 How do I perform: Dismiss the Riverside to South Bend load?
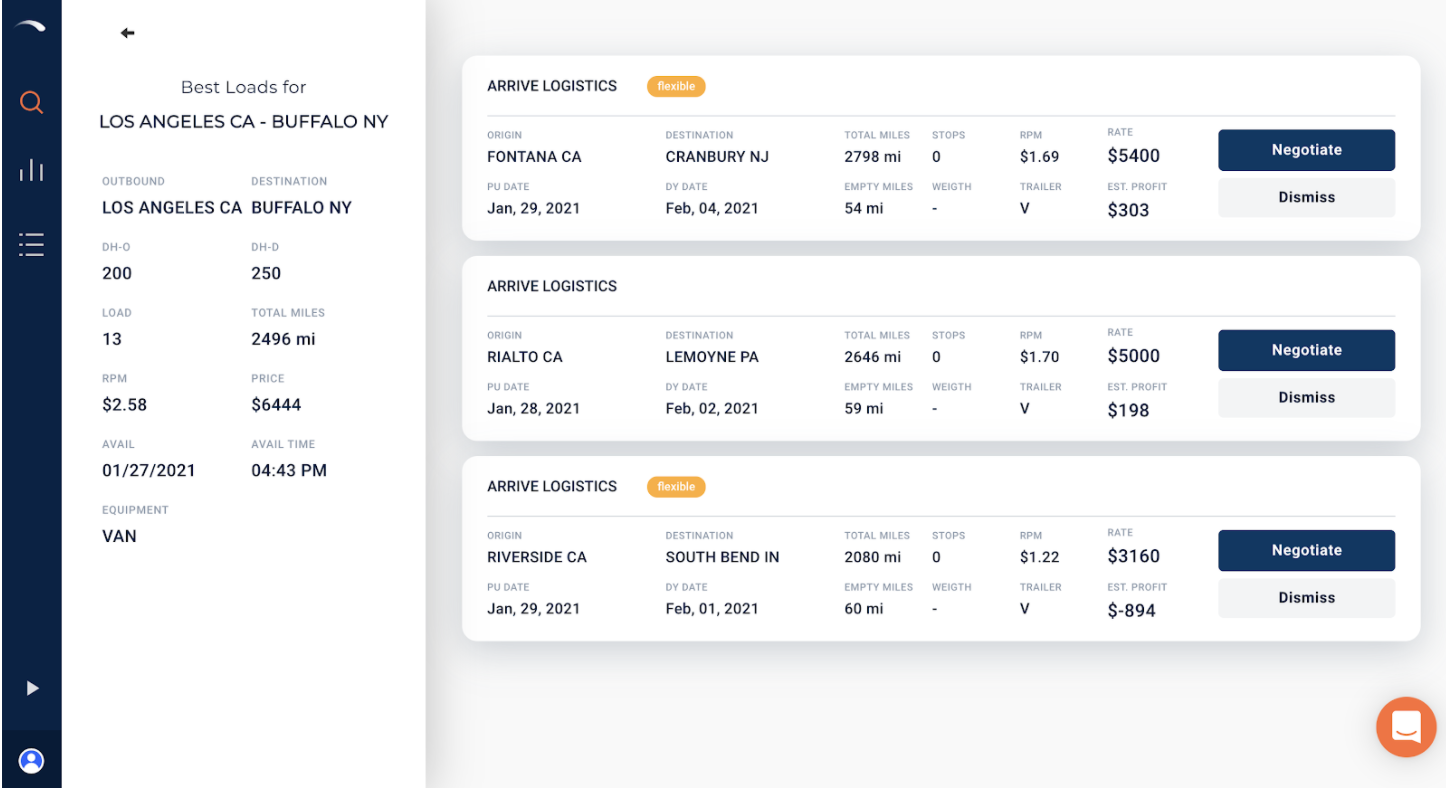(x=1306, y=597)
